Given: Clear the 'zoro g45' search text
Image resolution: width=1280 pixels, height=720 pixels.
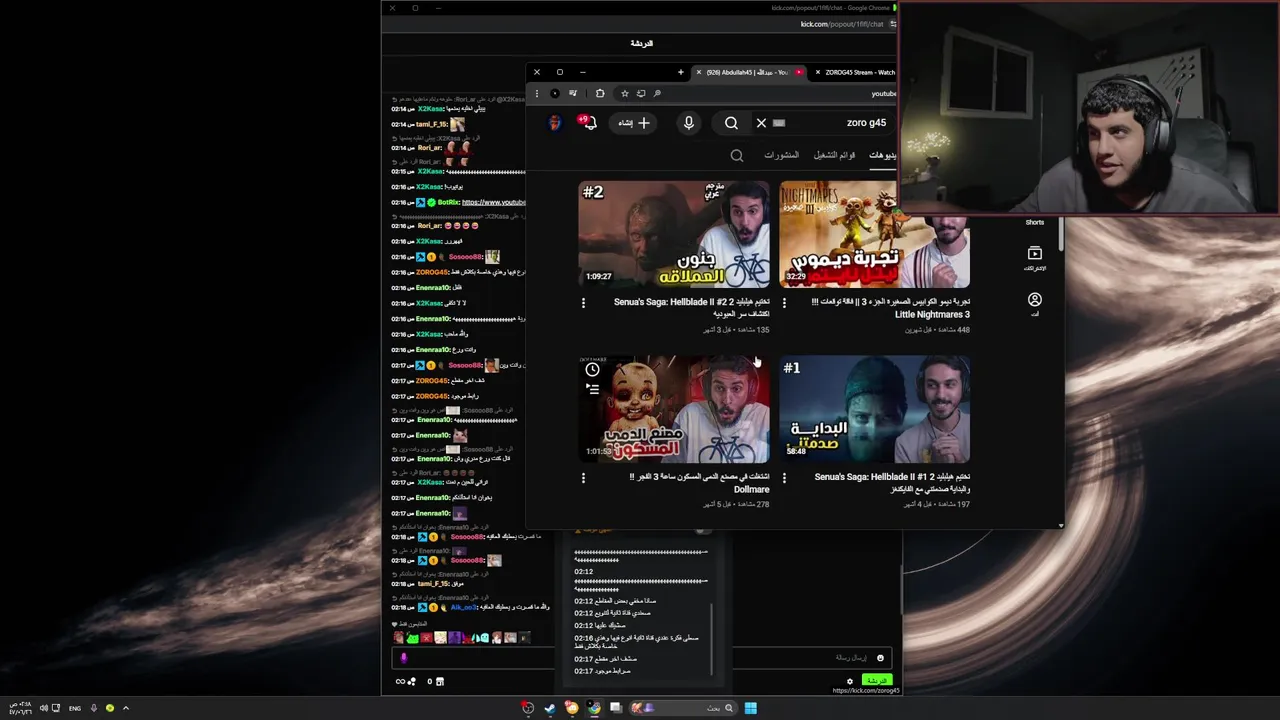Looking at the screenshot, I should (761, 123).
